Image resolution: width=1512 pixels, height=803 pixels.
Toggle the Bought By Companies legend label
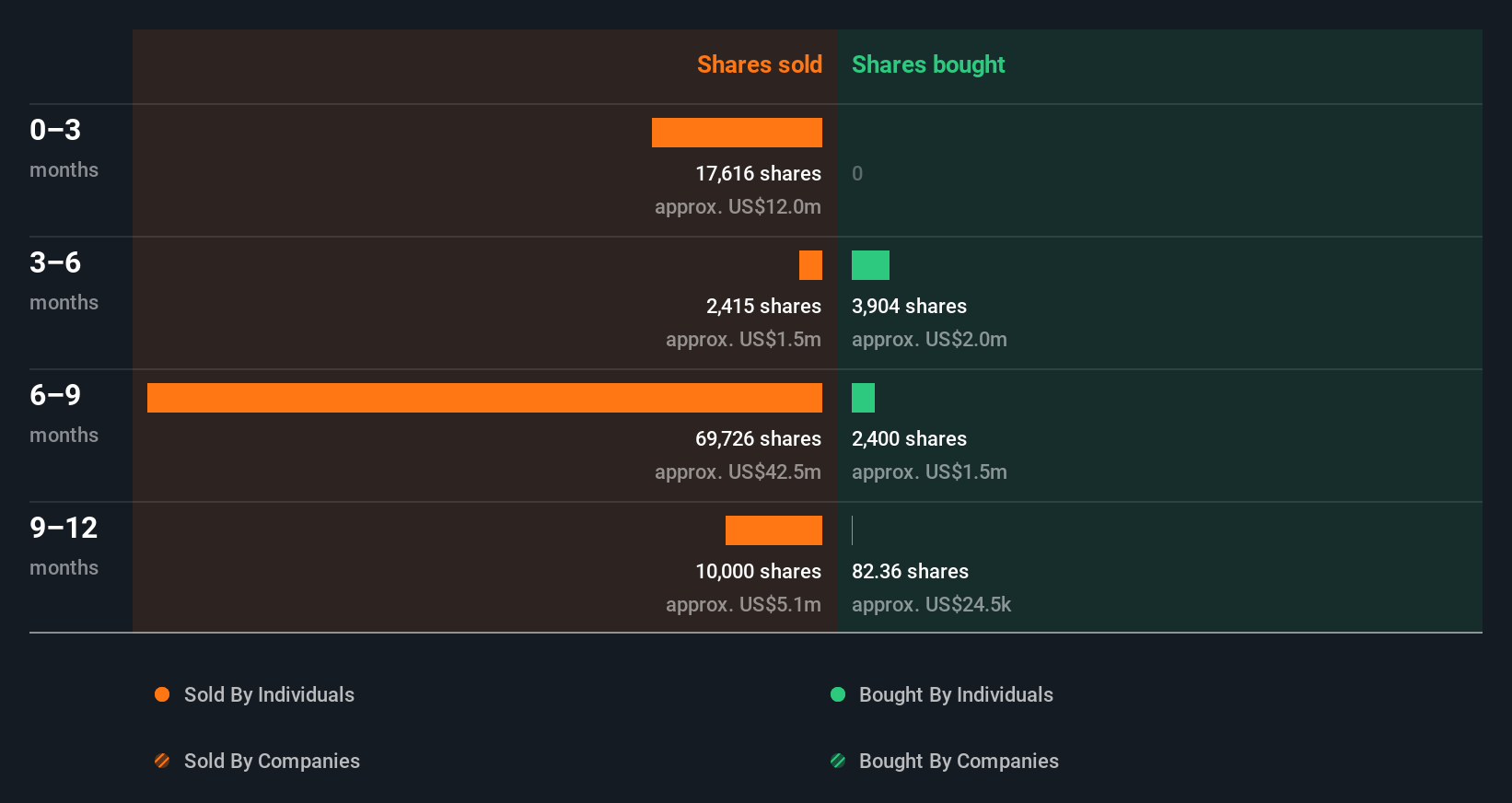click(x=959, y=762)
